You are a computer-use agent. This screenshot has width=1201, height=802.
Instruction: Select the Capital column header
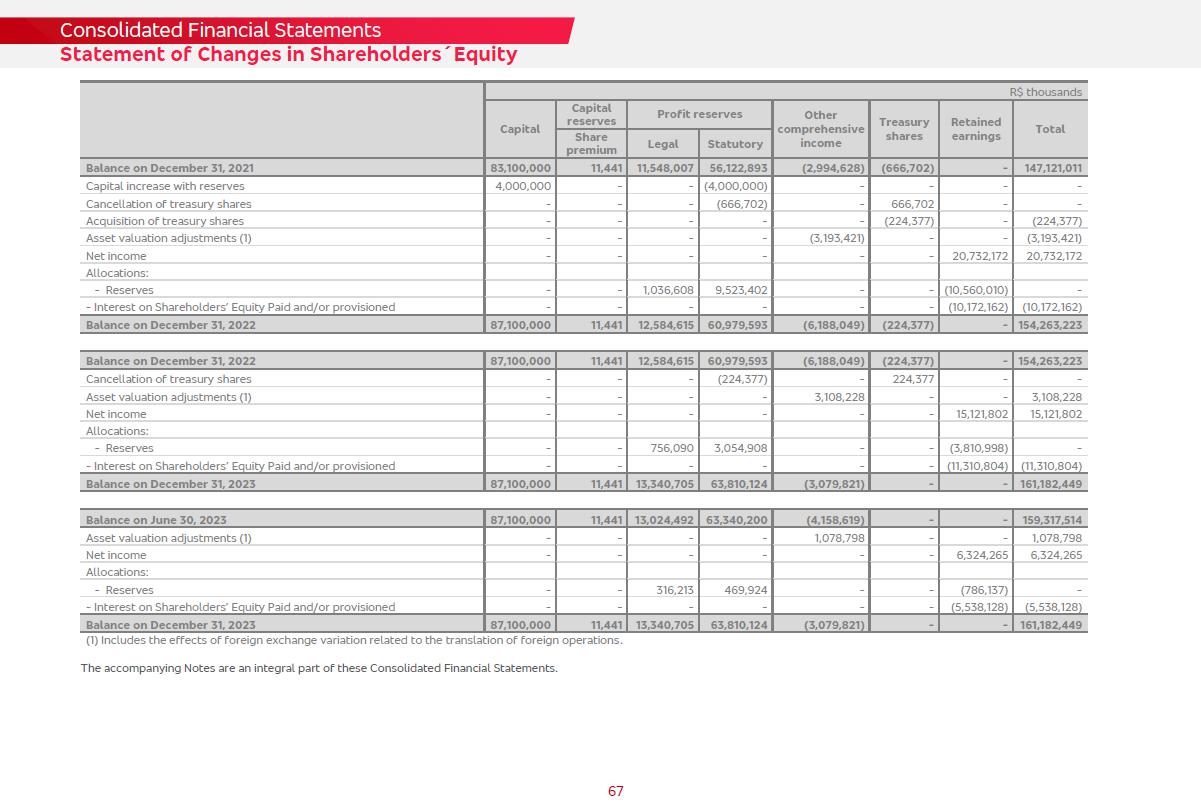tap(520, 129)
